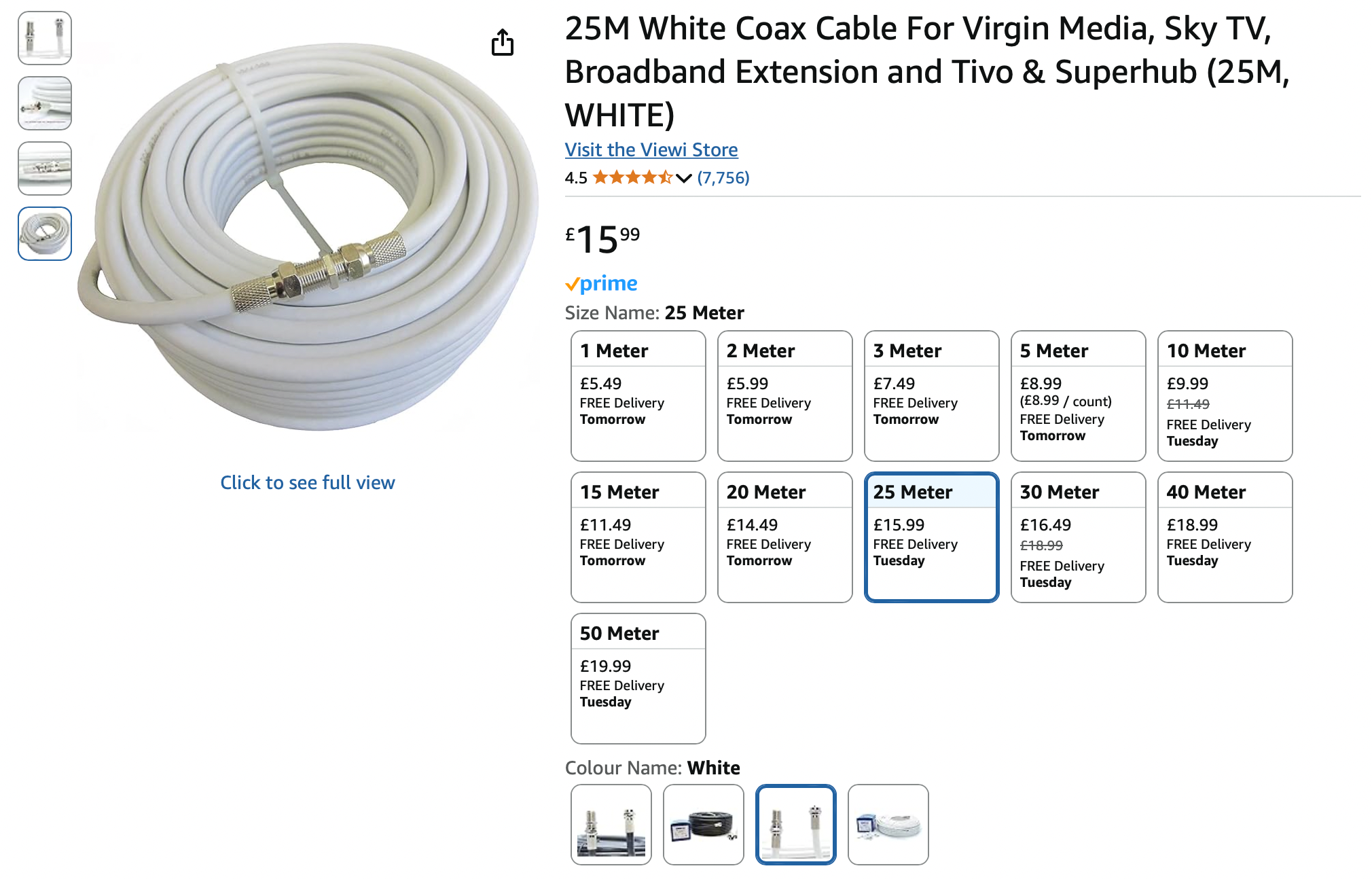This screenshot has height=879, width=1372.
Task: Pick the 50 Meter size option
Action: coord(638,678)
